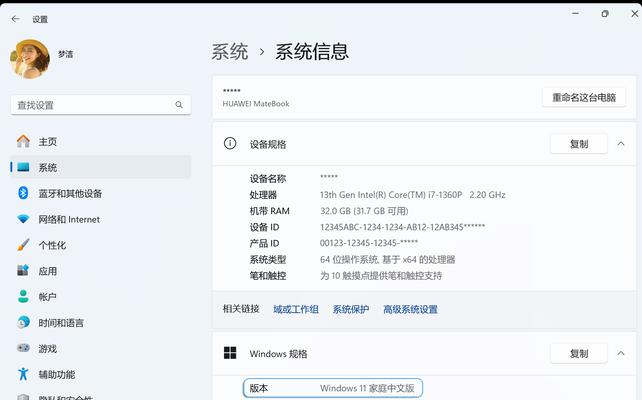Click the 梦洁 username text
The width and height of the screenshot is (642, 400).
(x=65, y=54)
